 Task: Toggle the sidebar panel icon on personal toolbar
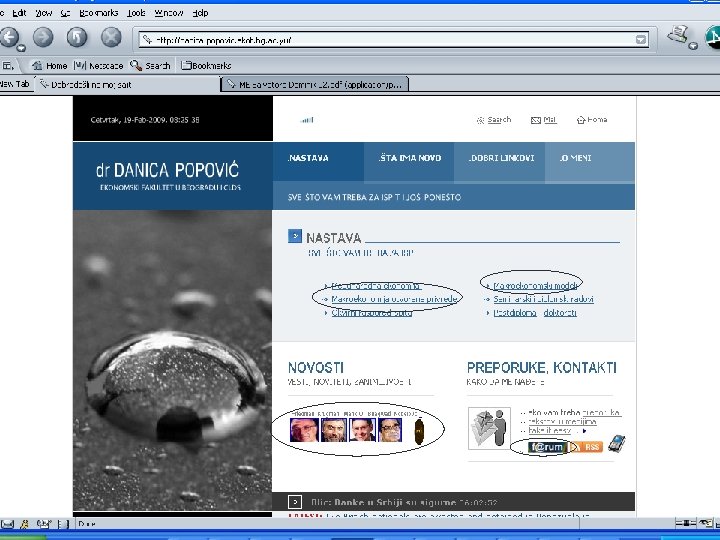8,66
